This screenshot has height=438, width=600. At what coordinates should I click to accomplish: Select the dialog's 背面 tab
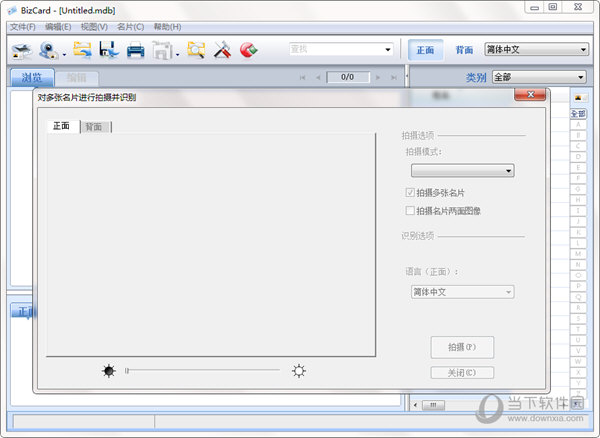point(94,127)
